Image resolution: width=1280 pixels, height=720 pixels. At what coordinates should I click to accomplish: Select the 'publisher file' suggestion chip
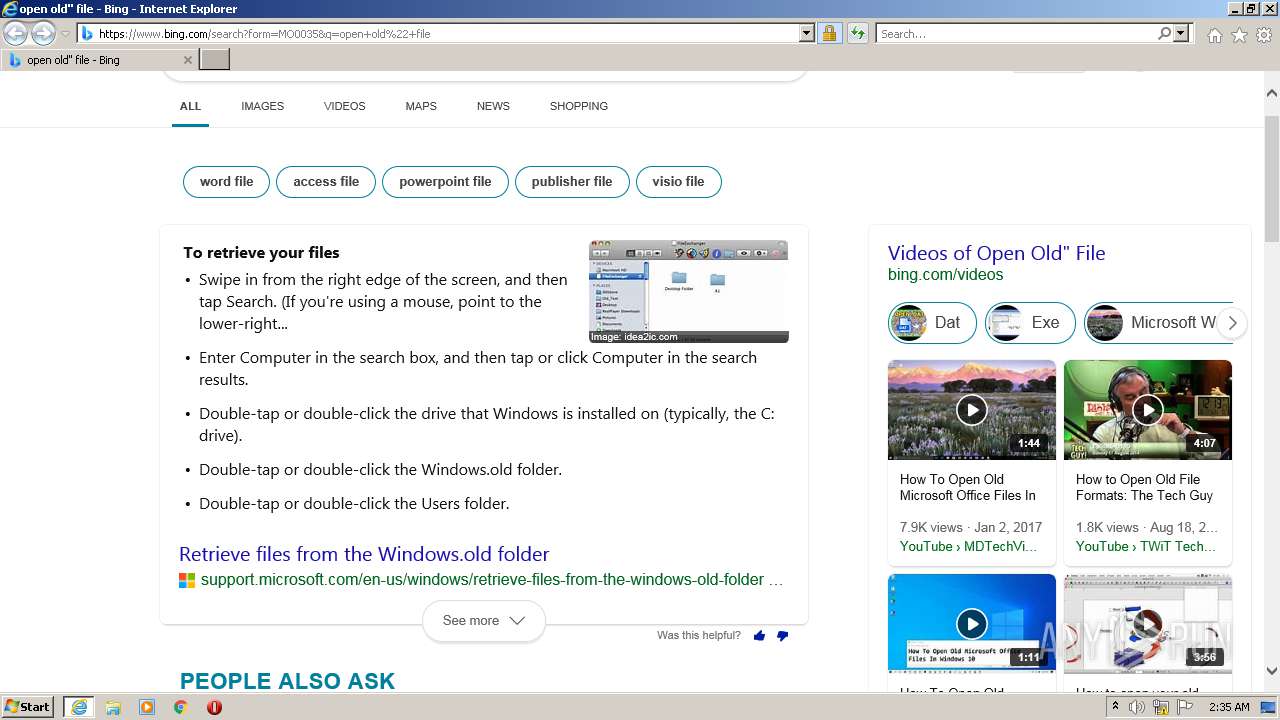572,182
